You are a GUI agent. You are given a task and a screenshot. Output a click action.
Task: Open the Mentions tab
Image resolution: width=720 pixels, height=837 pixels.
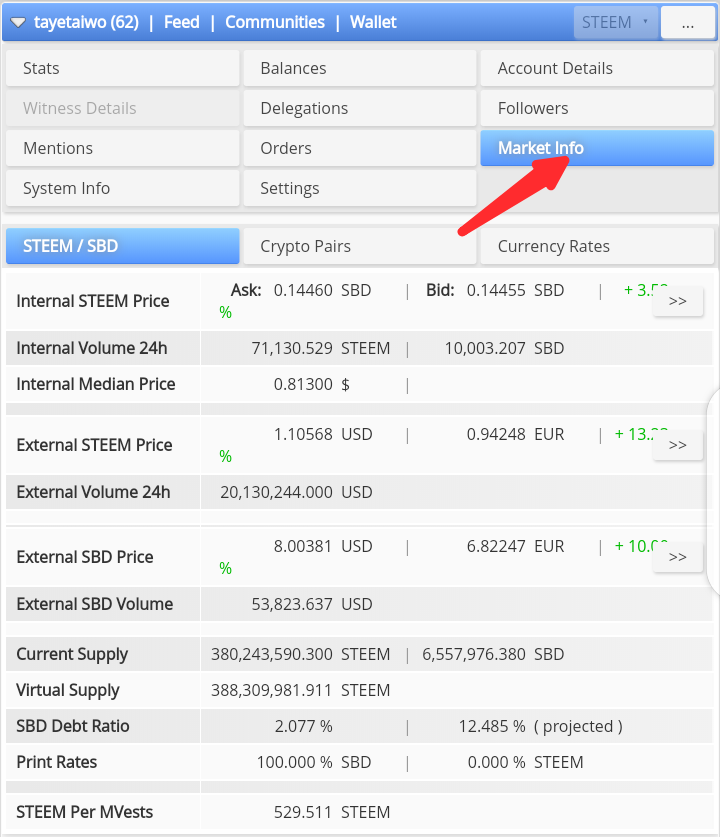tap(122, 148)
